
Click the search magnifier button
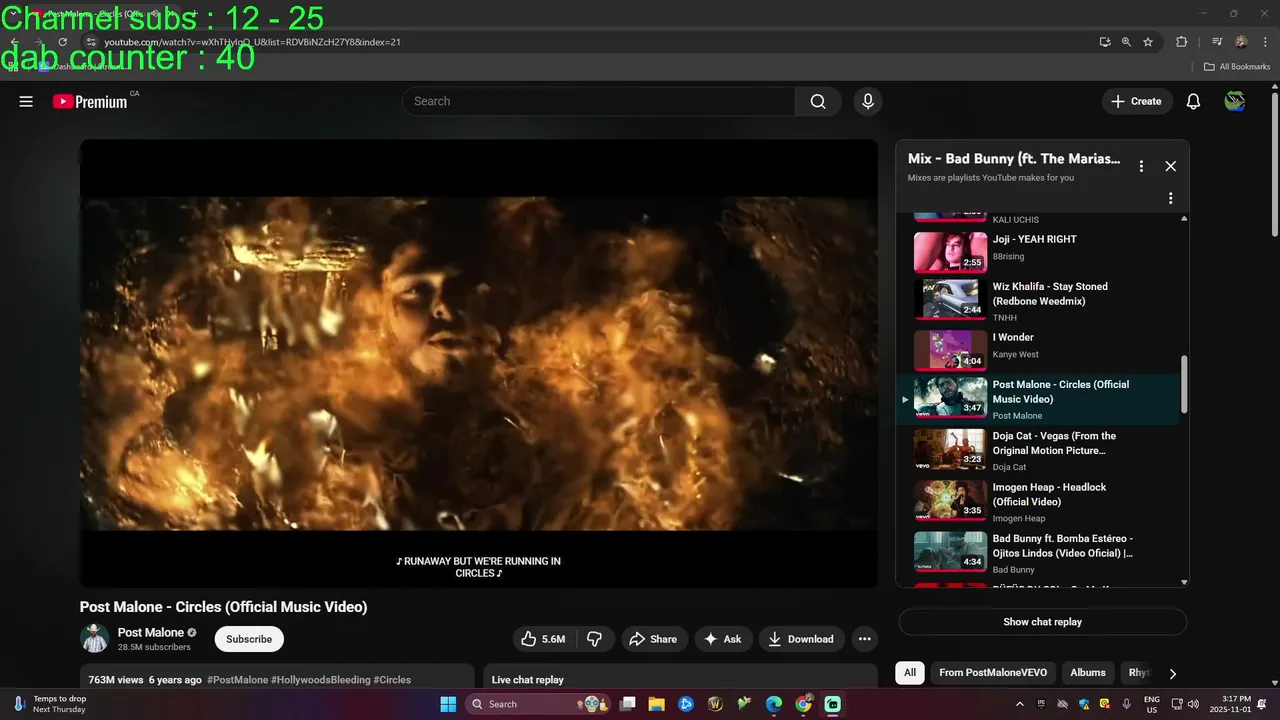(818, 101)
